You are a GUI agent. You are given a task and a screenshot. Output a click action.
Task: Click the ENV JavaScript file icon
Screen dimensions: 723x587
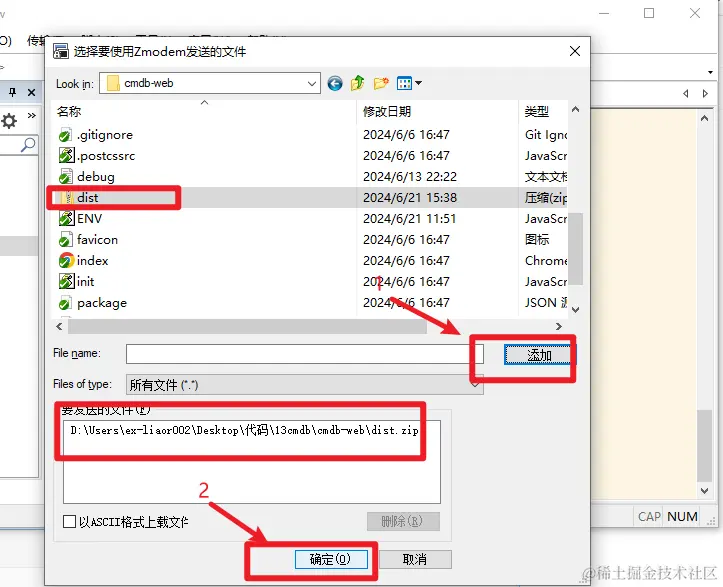click(x=66, y=218)
